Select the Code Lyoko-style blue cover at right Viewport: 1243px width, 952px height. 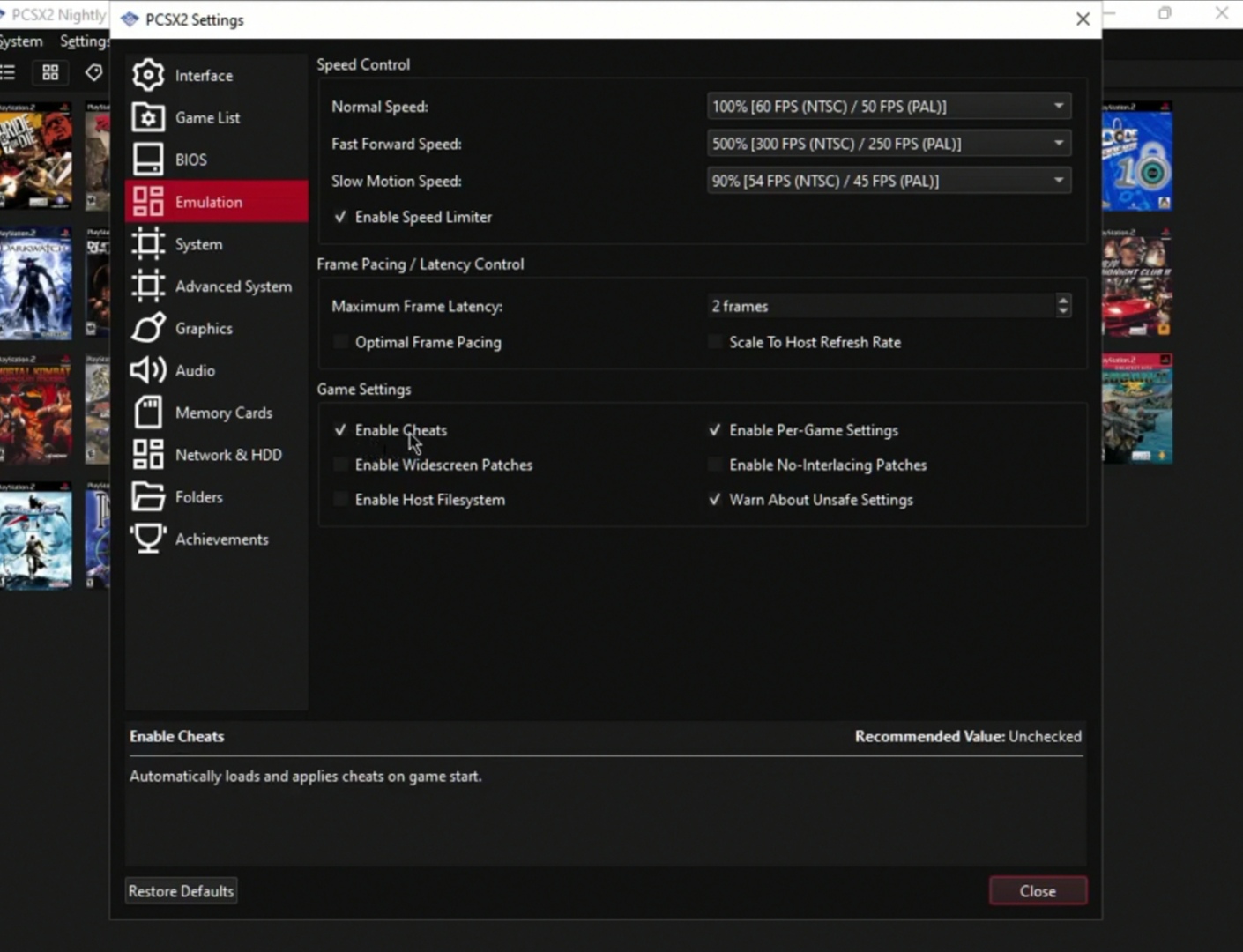click(x=1137, y=156)
